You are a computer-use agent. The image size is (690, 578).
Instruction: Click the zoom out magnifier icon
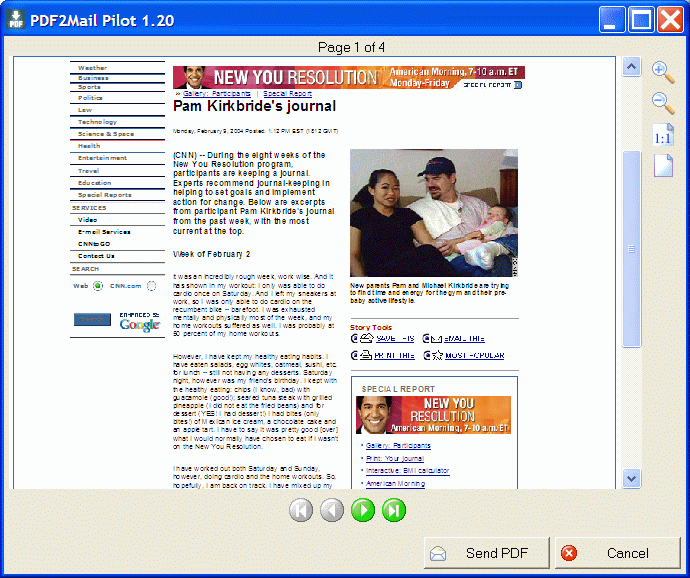[663, 103]
